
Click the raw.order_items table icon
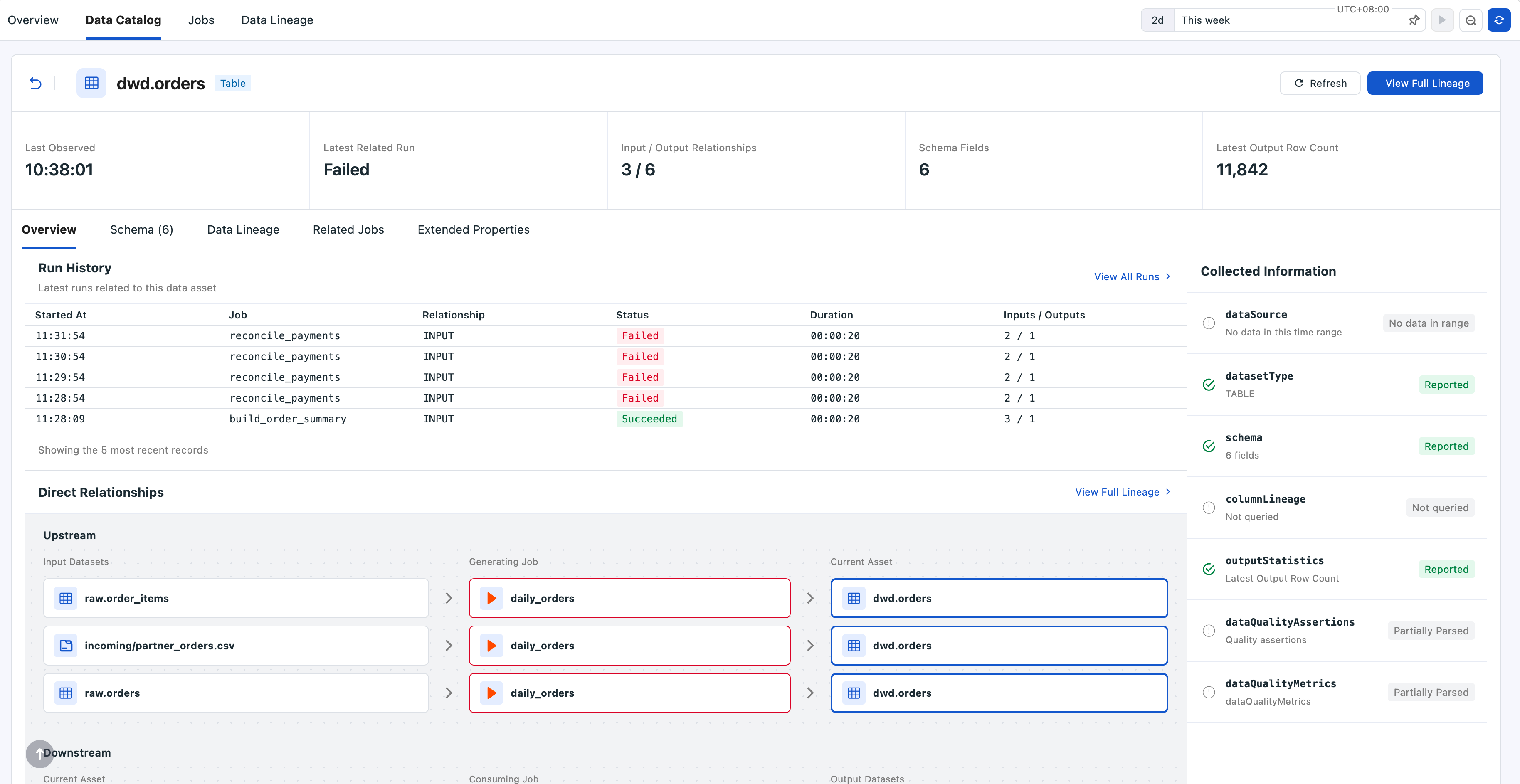click(x=66, y=598)
